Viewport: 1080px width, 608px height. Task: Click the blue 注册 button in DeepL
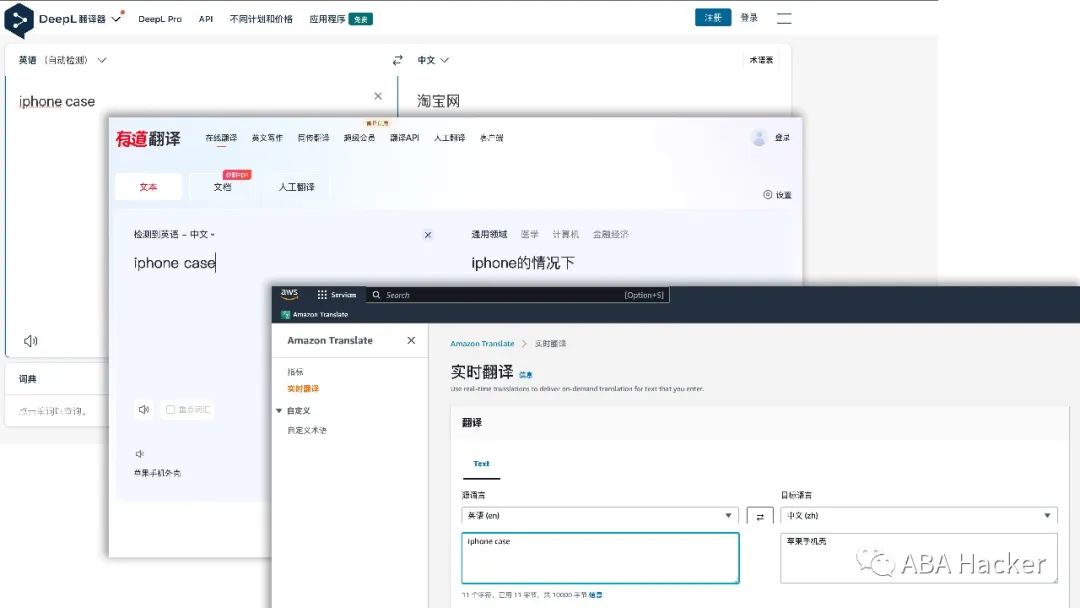click(x=712, y=18)
